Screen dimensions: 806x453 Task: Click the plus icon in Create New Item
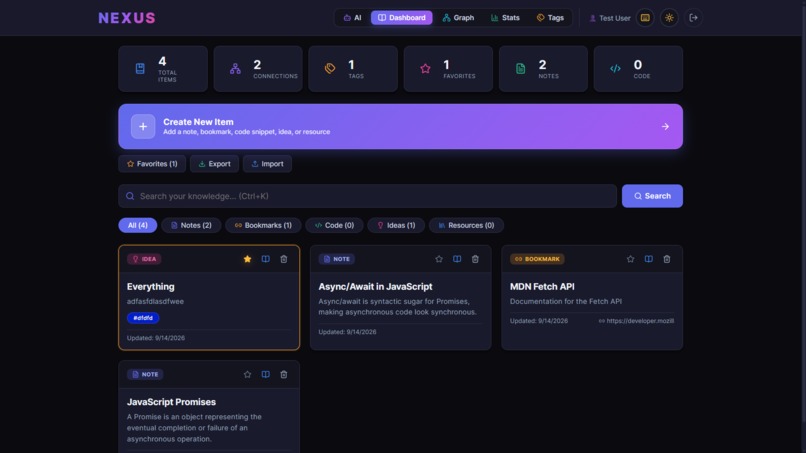tap(143, 126)
